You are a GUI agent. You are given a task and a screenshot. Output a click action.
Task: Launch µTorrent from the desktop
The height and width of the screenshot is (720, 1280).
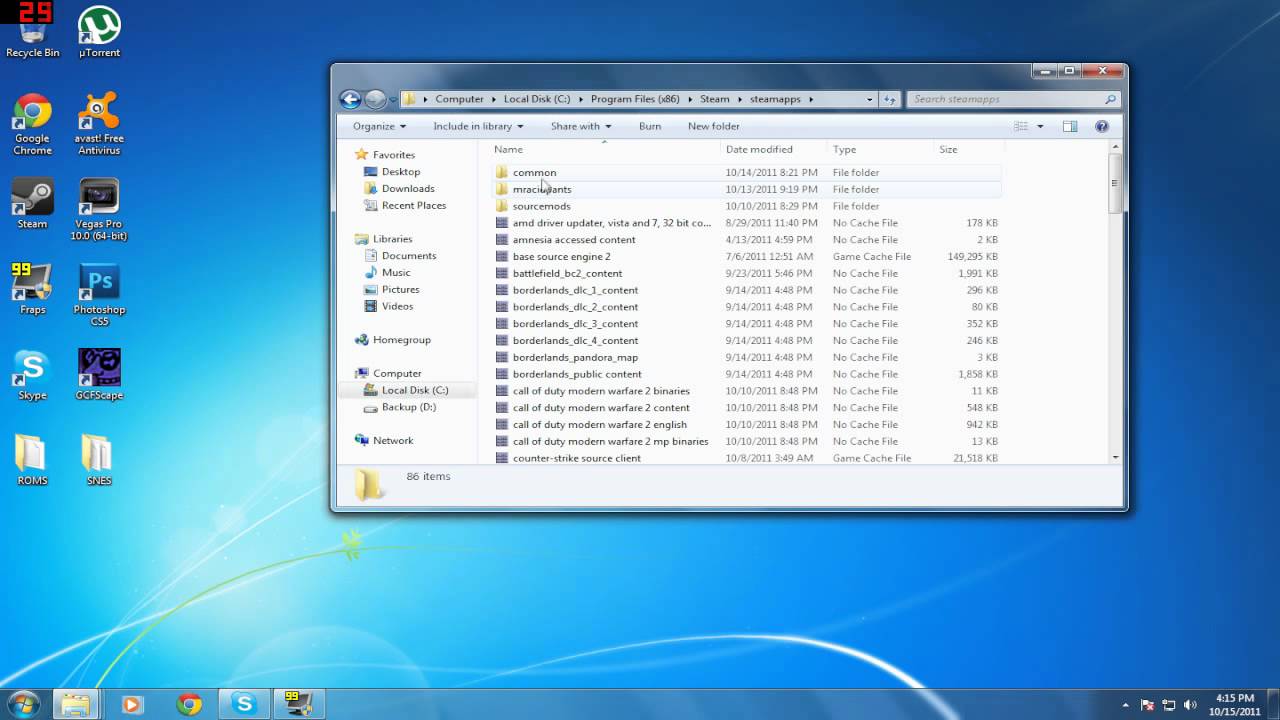99,32
